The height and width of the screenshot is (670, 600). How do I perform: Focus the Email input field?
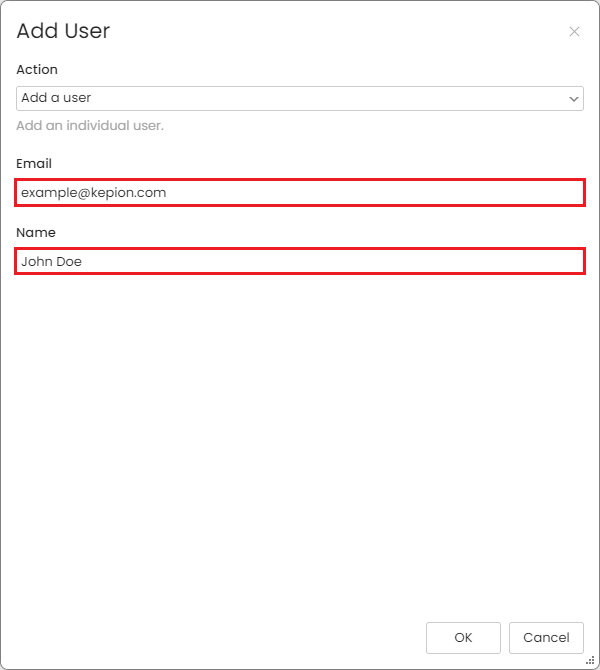click(x=300, y=193)
